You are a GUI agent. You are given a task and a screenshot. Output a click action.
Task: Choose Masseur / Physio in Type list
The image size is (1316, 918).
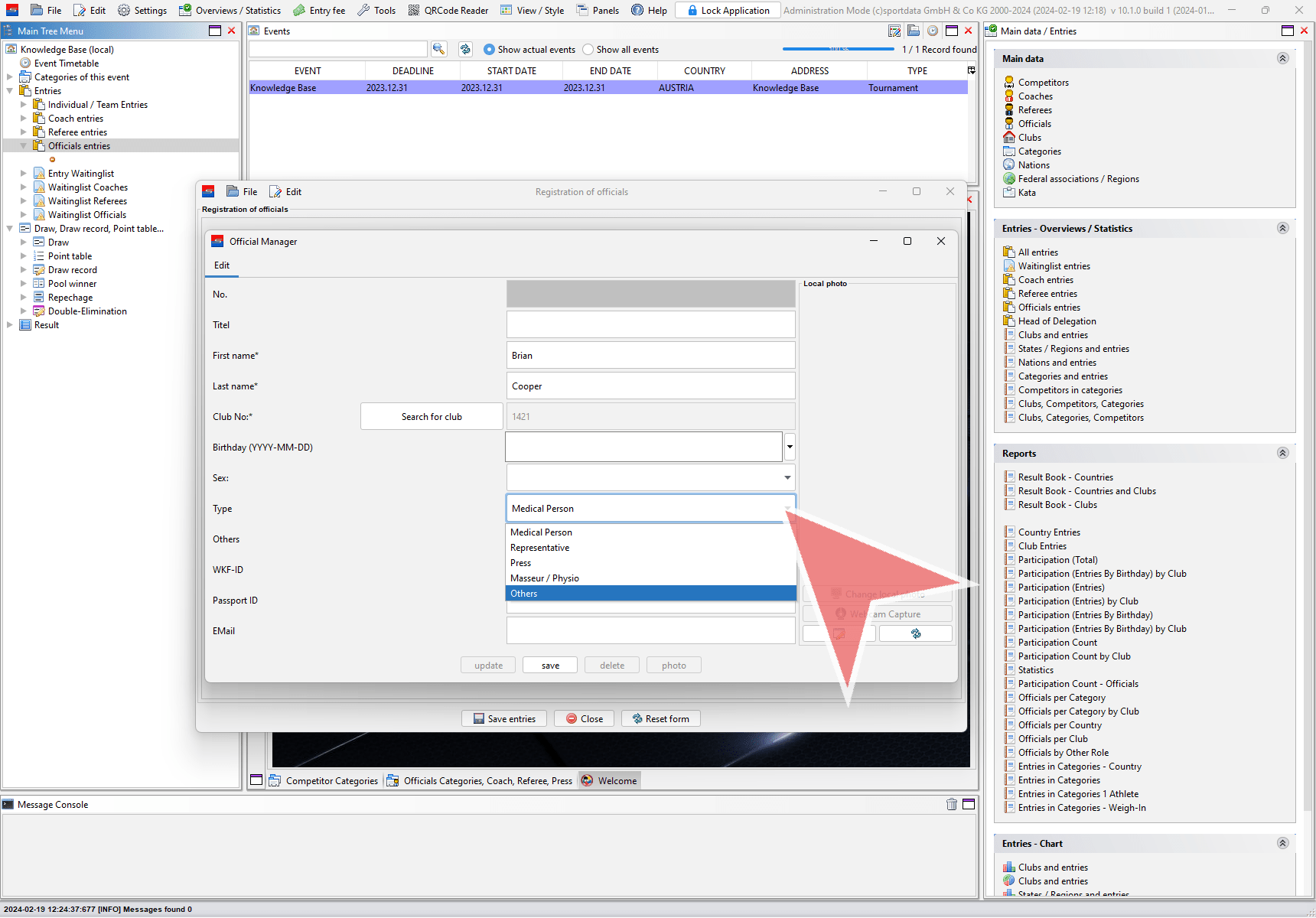651,578
